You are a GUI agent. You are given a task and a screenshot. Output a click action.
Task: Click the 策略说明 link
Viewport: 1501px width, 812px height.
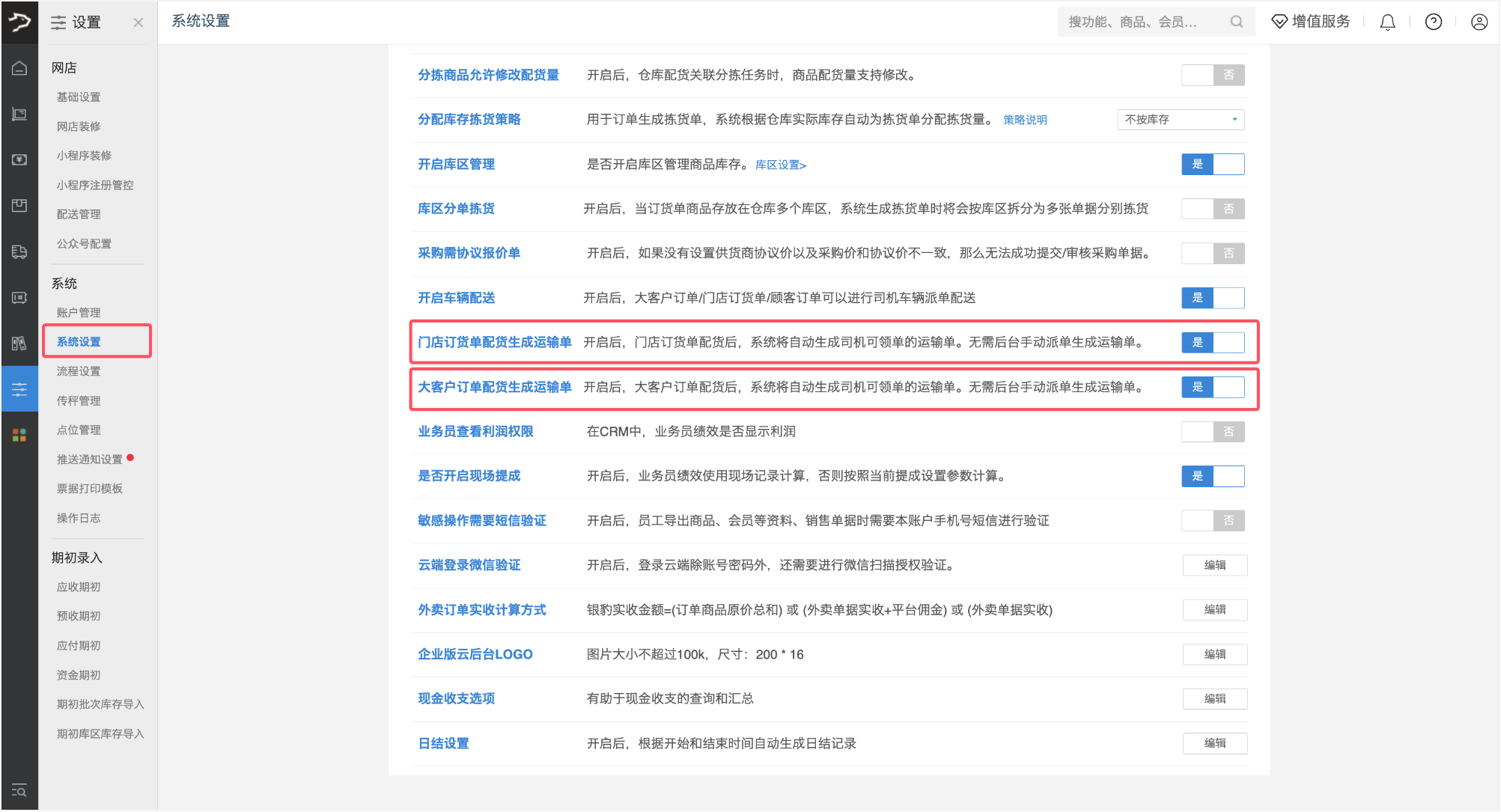1025,119
